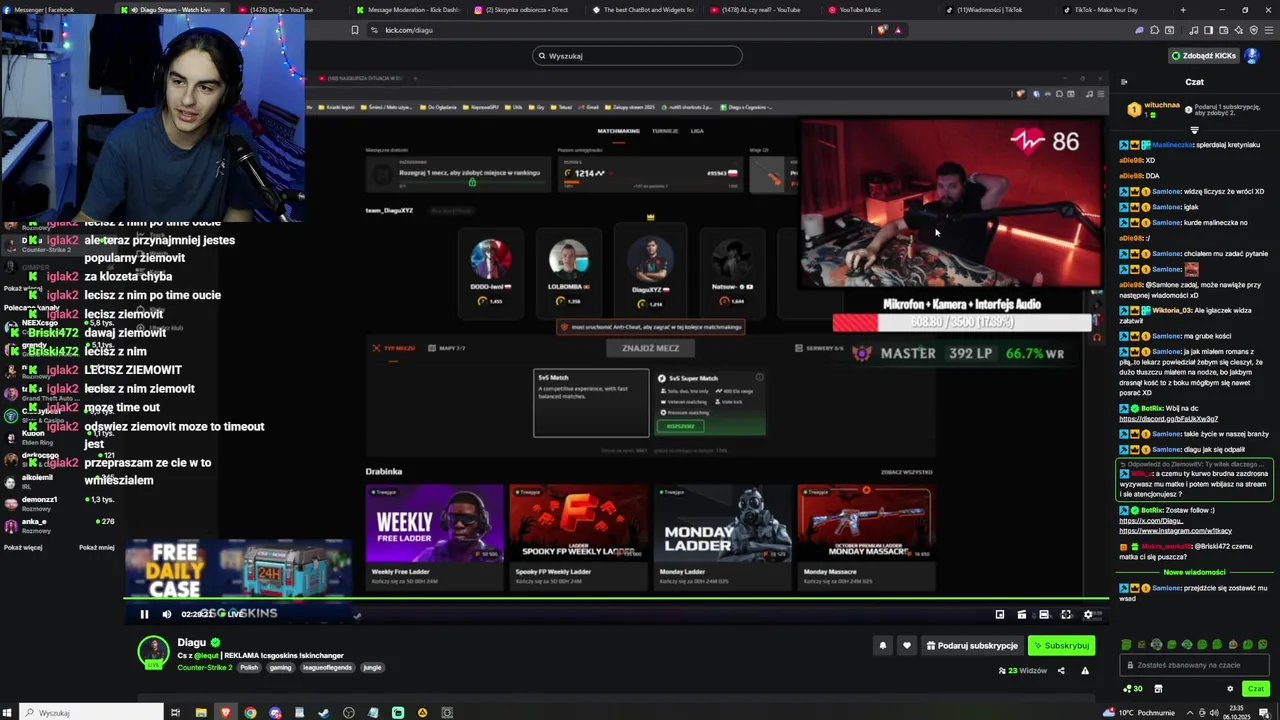Follow Diagu with the heart button
The height and width of the screenshot is (720, 1280).
[x=907, y=646]
